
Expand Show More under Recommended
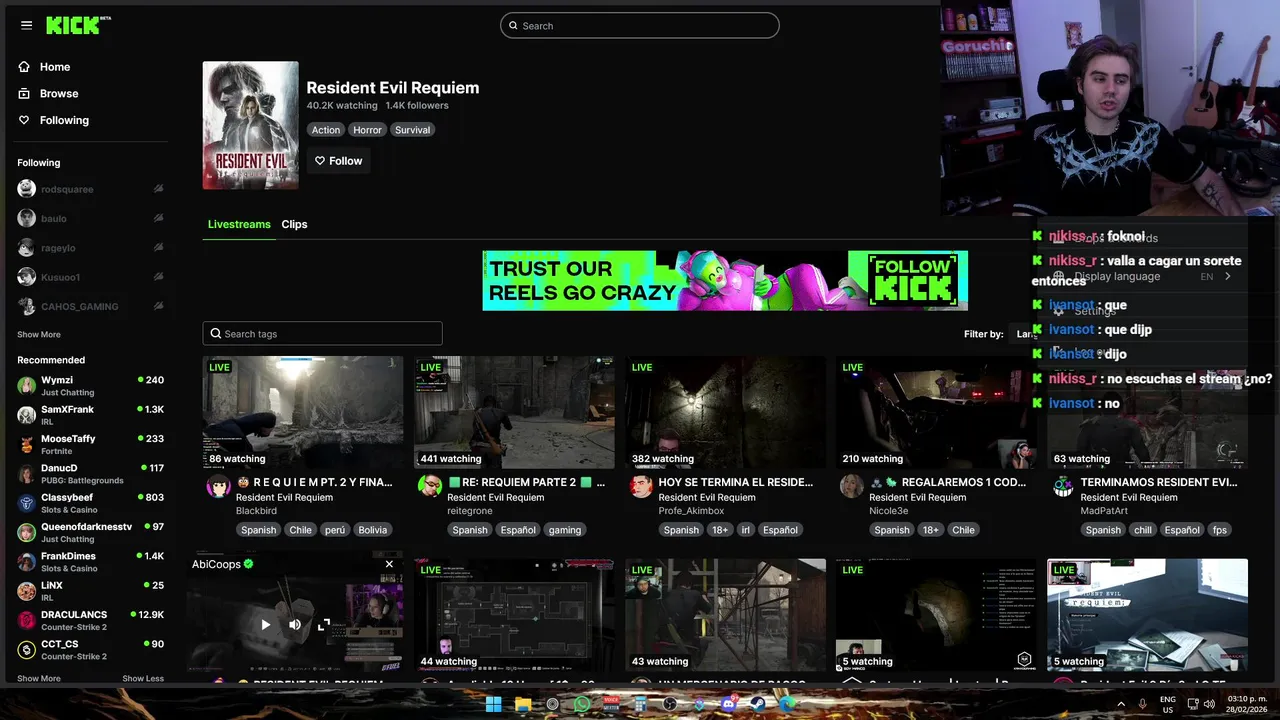39,679
